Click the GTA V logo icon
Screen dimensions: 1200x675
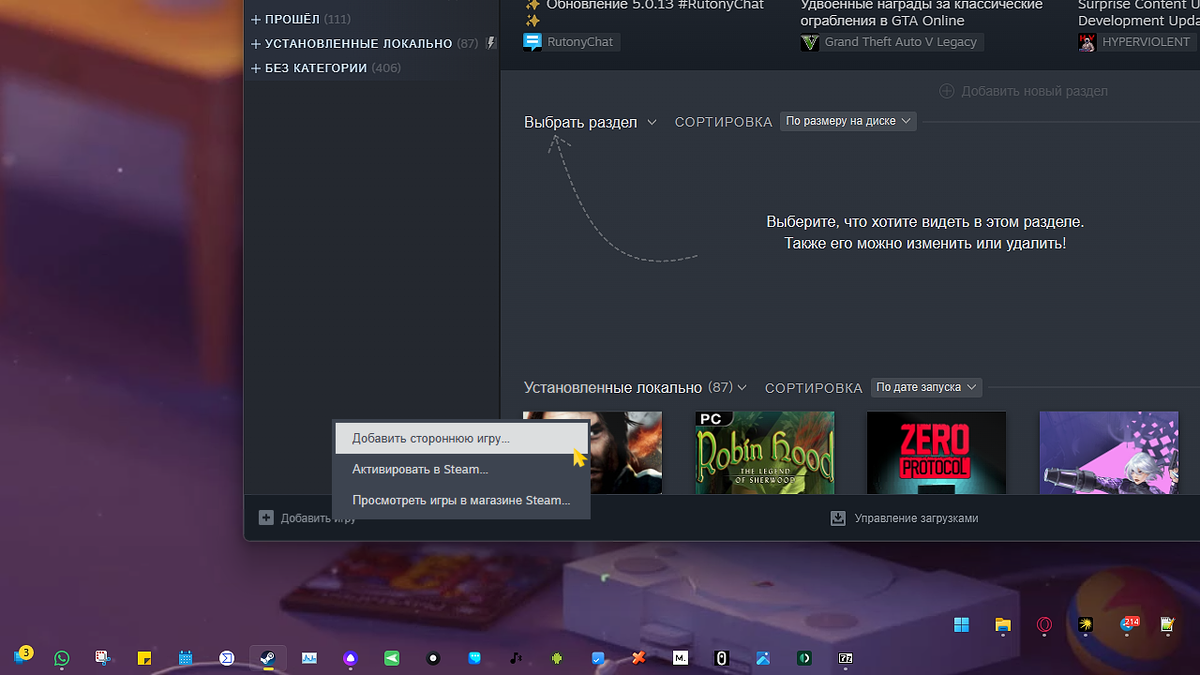pos(809,42)
